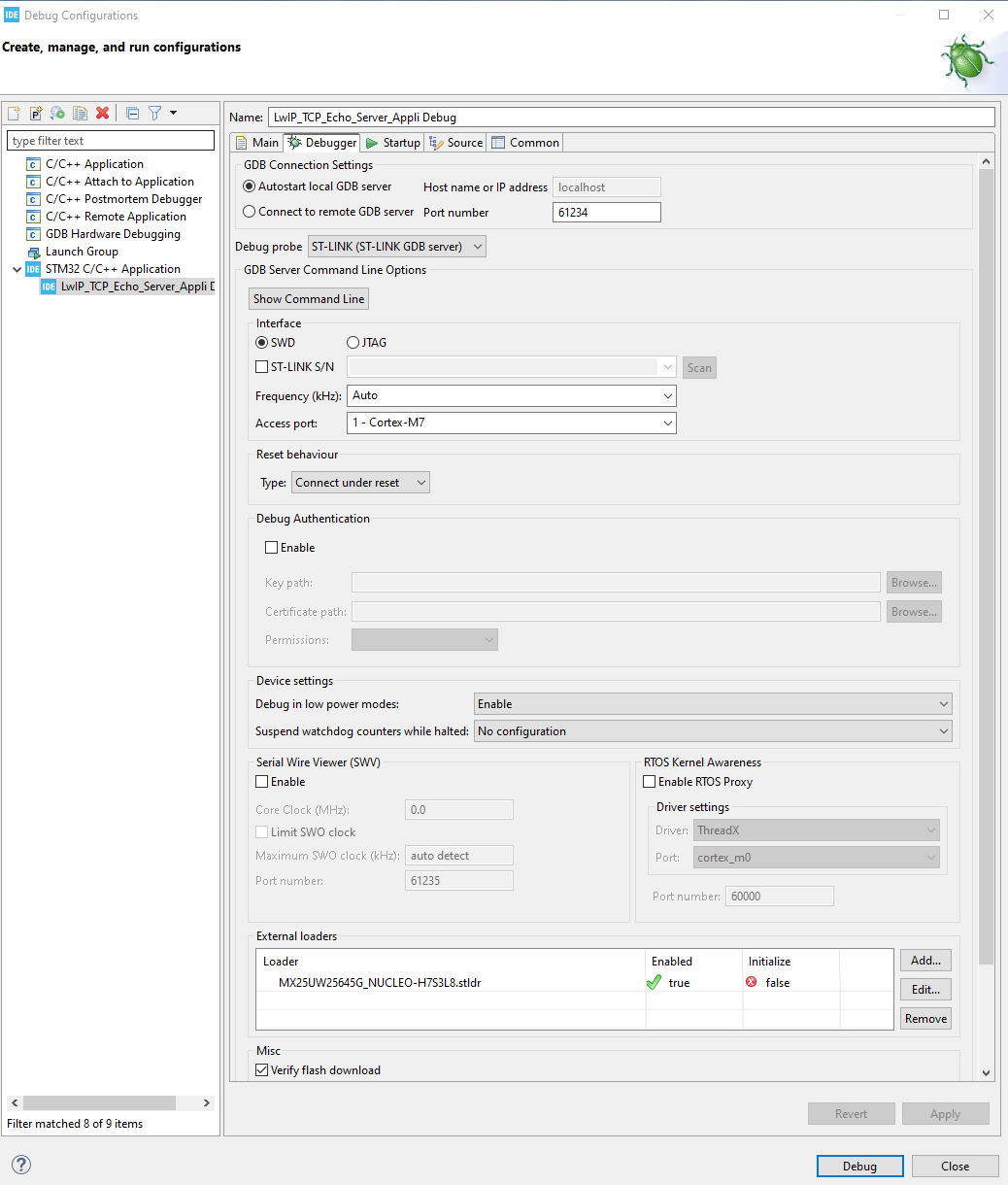Enable the Serial Wire Viewer checkbox

262,782
